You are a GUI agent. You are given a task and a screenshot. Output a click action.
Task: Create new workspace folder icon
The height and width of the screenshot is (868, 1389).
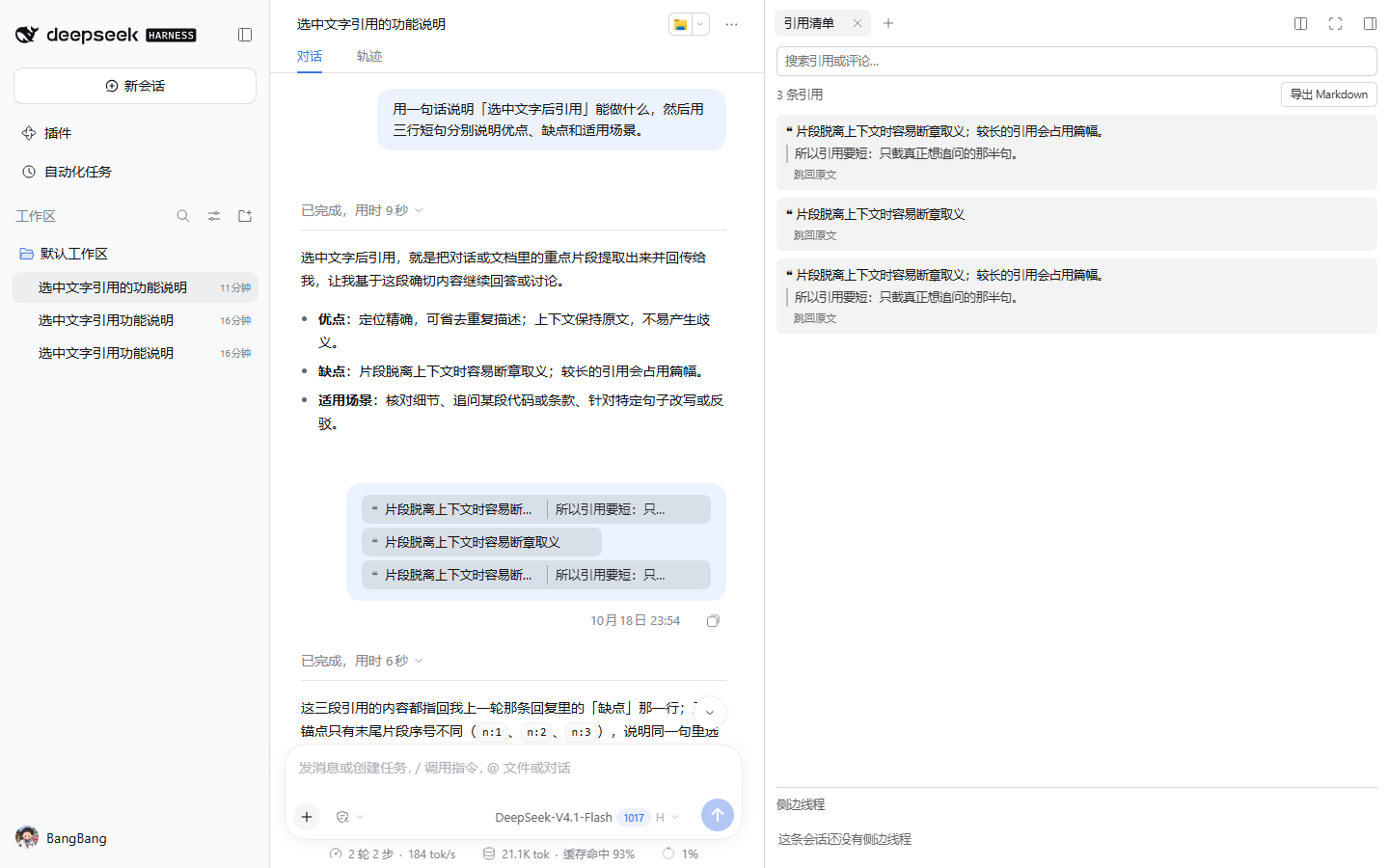coord(245,216)
